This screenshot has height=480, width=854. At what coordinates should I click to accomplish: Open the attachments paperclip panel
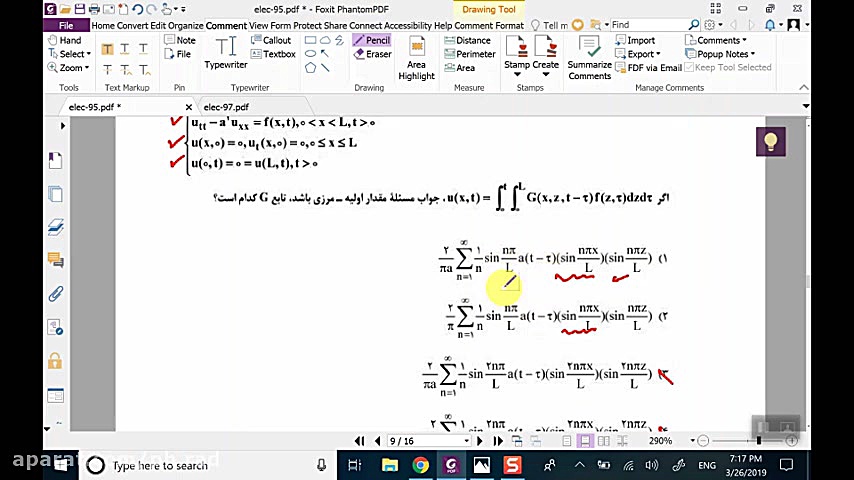(x=56, y=294)
